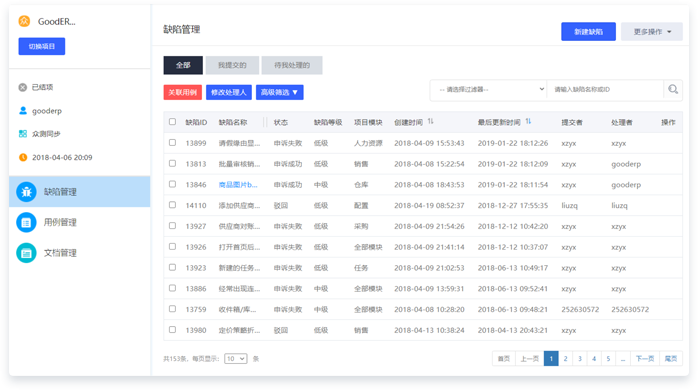
Task: Open 文档管理 in the sidebar
Action: pyautogui.click(x=80, y=253)
